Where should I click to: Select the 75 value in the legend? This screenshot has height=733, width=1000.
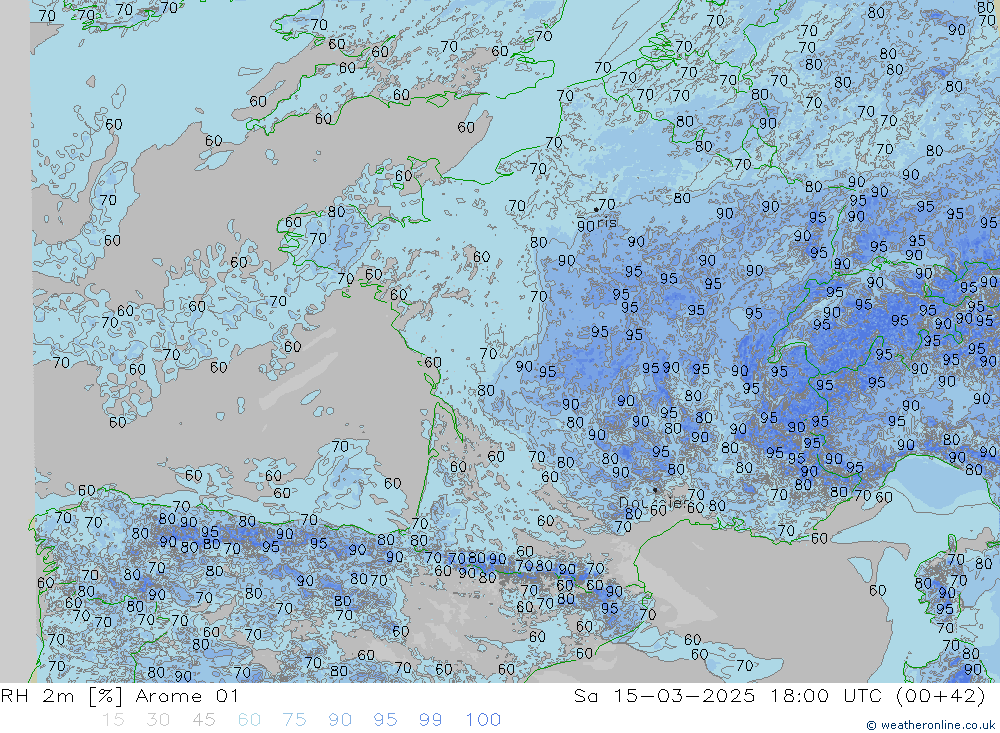[x=294, y=720]
